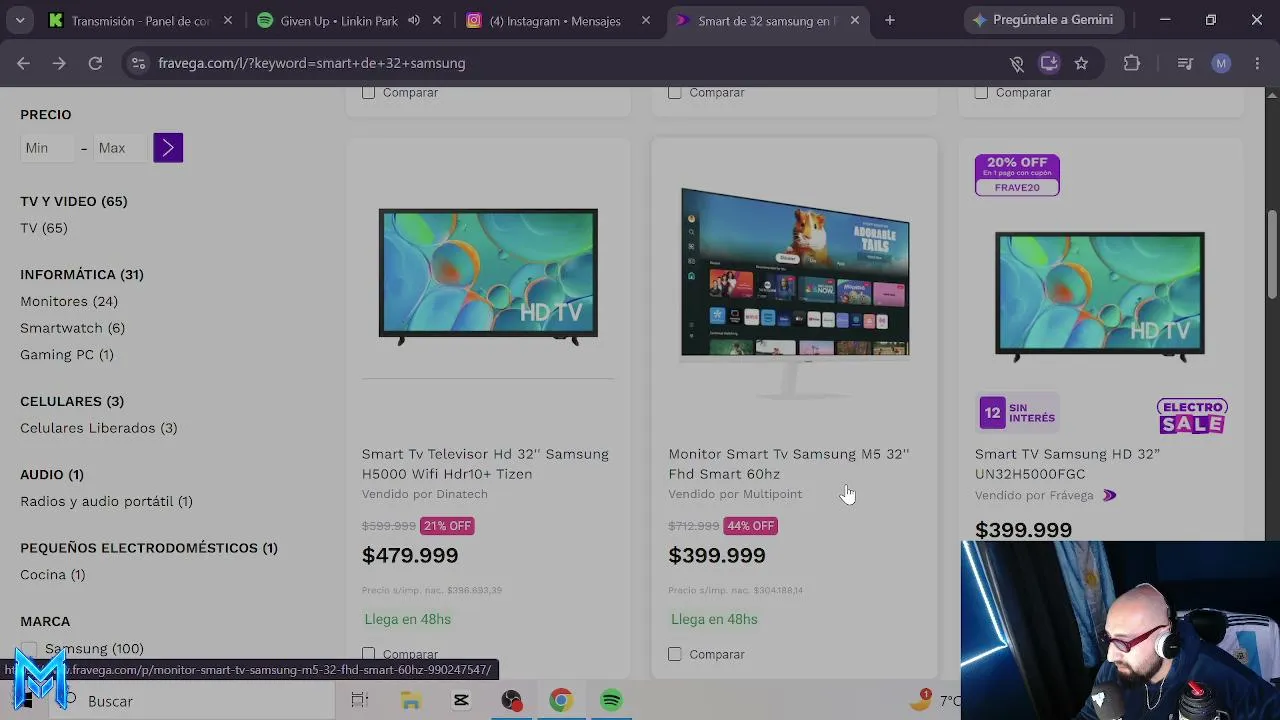
Task: Open the browser Extensions puzzle icon
Action: click(1132, 63)
